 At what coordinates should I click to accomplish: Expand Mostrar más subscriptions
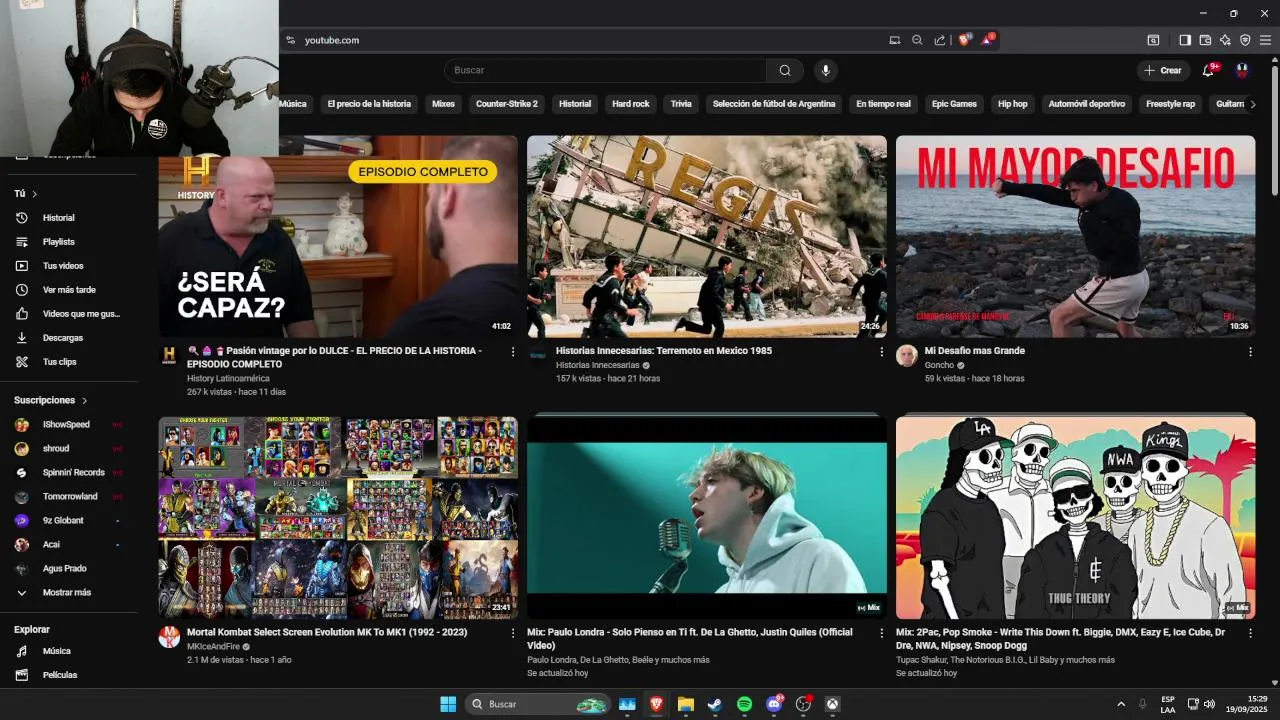pos(68,592)
